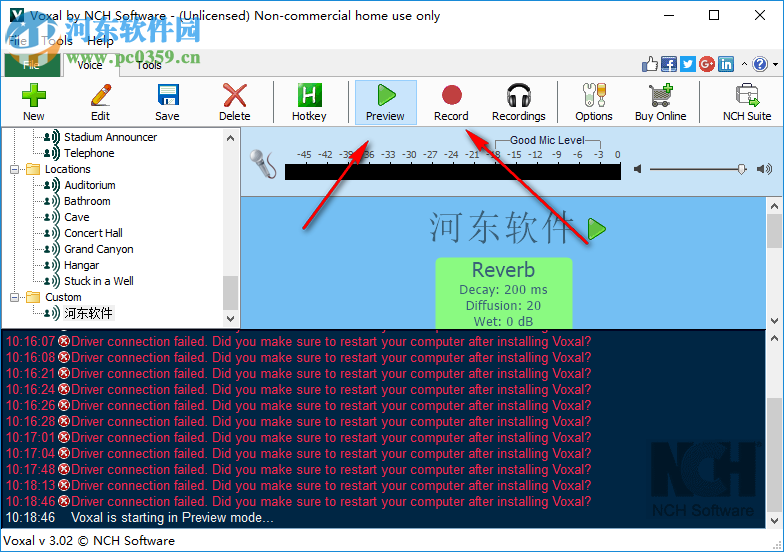This screenshot has width=784, height=552.
Task: Collapse the Custom folder
Action: 14,297
